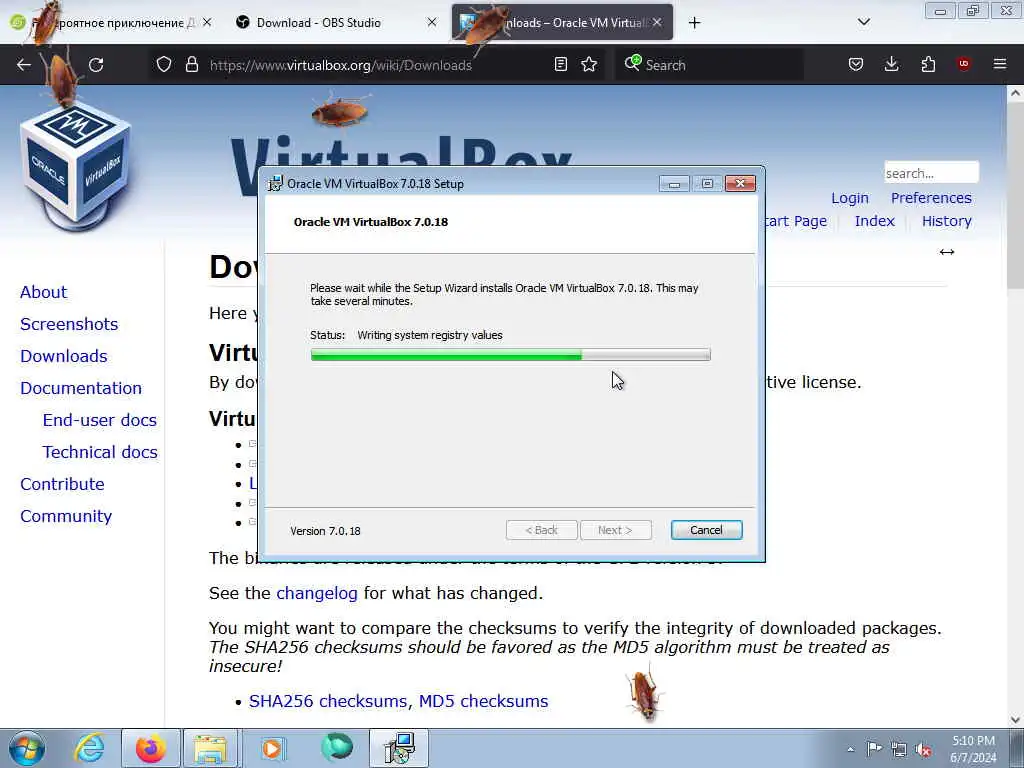Click the setup dialog title bar icon

click(276, 184)
